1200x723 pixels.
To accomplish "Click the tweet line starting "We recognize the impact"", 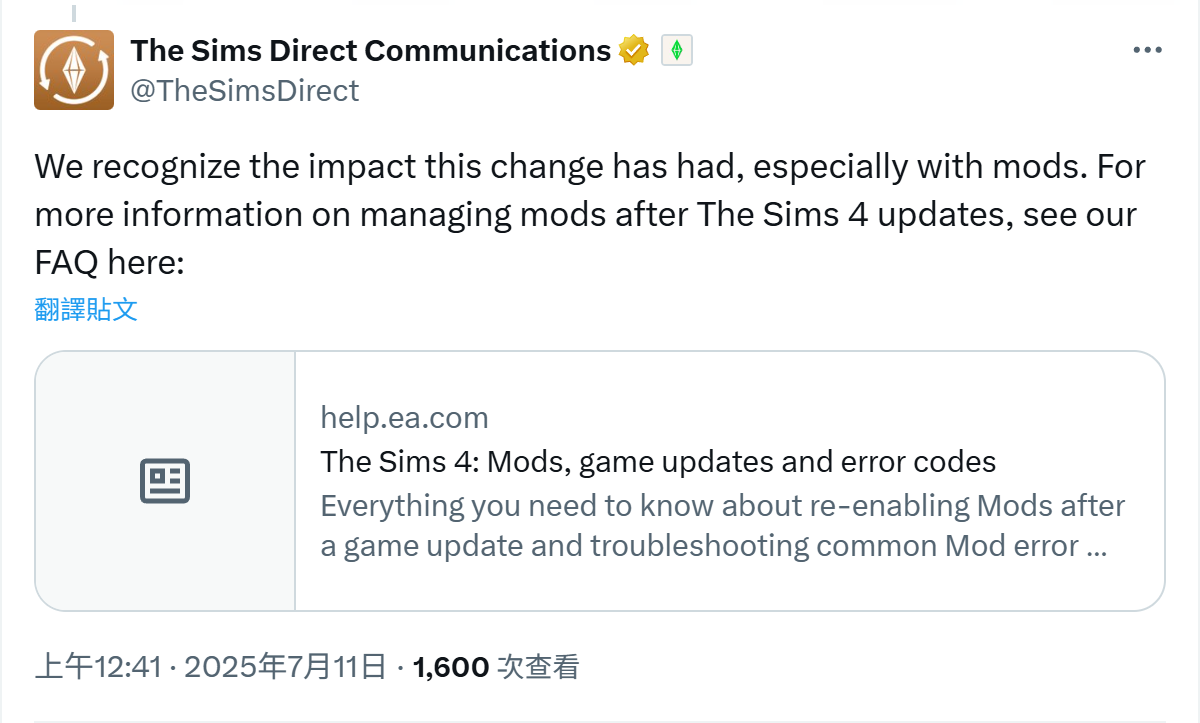I will click(590, 166).
